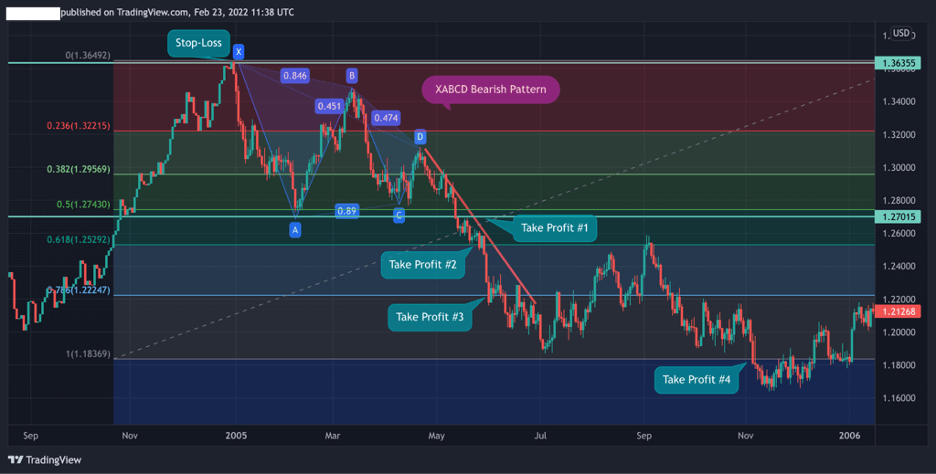Select the X point marker

[x=238, y=52]
